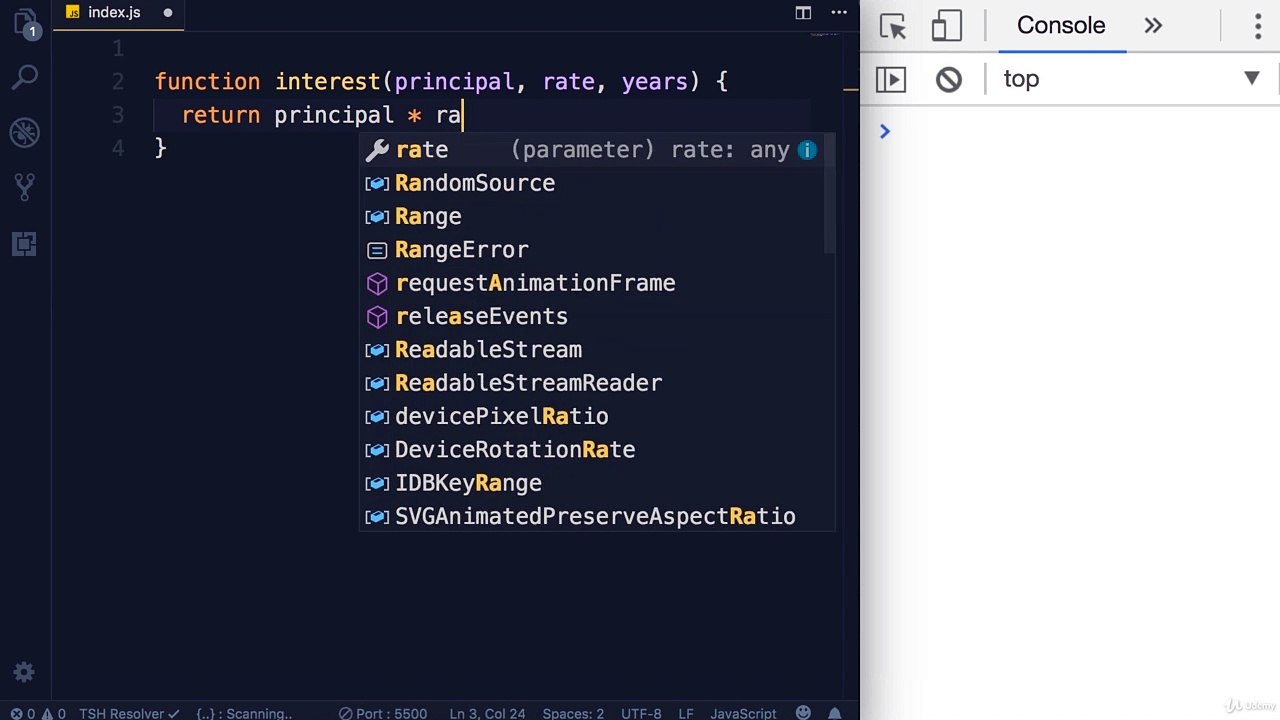Open notifications bell icon
1280x720 pixels.
[834, 713]
